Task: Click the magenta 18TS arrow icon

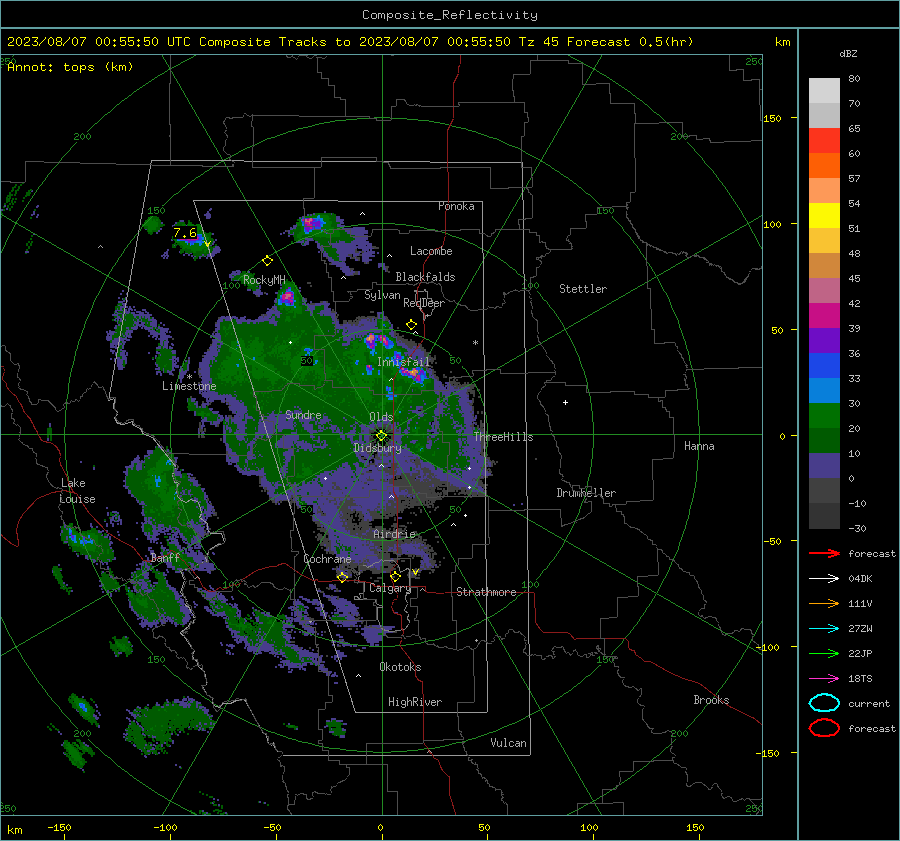Action: tap(824, 679)
